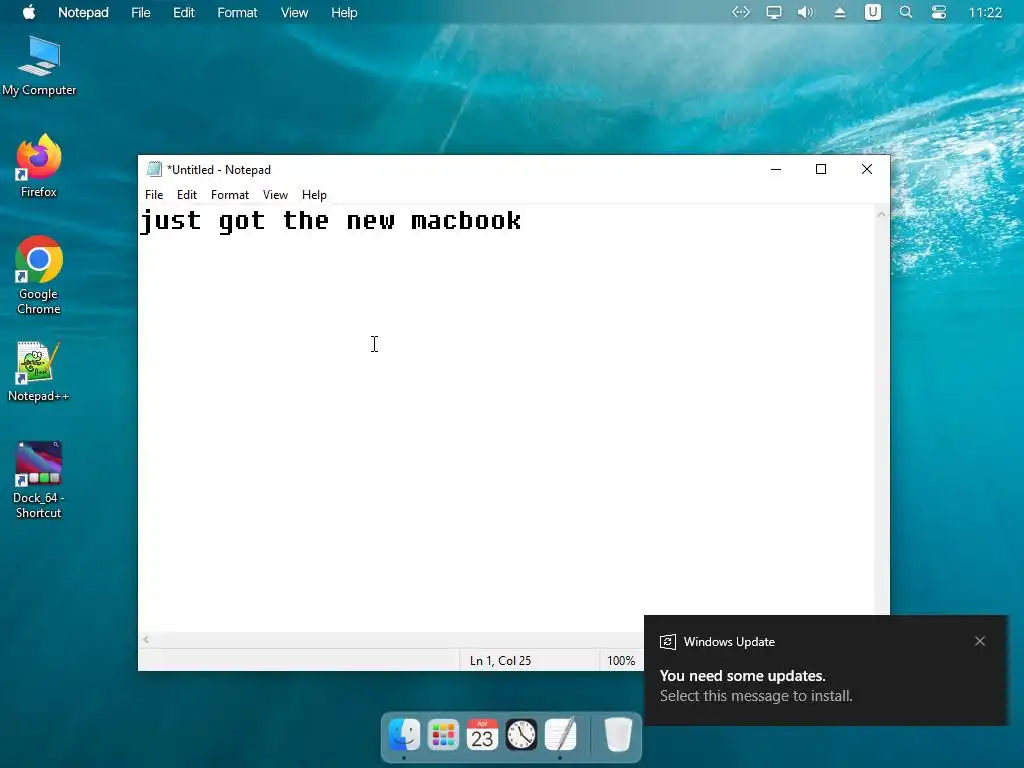
Task: Open Notepad++ desktop shortcut
Action: tap(38, 372)
